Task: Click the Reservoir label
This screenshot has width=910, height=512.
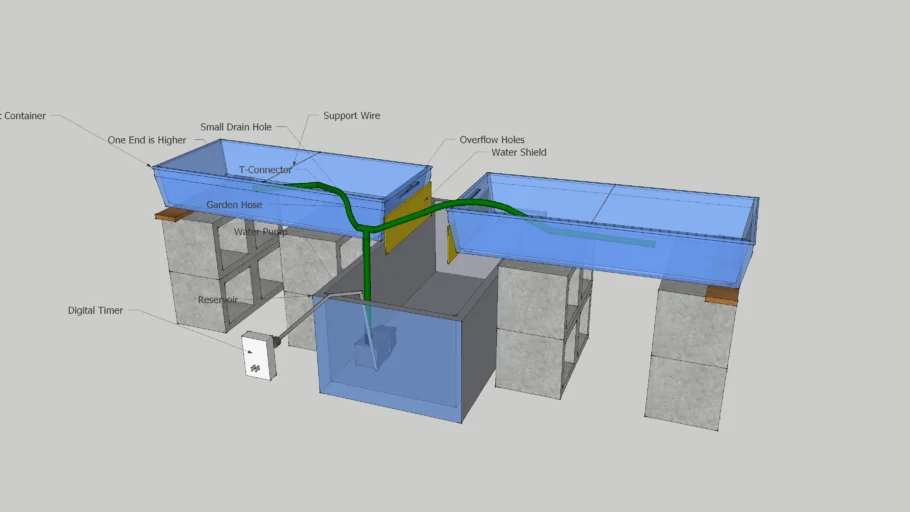Action: 217,300
